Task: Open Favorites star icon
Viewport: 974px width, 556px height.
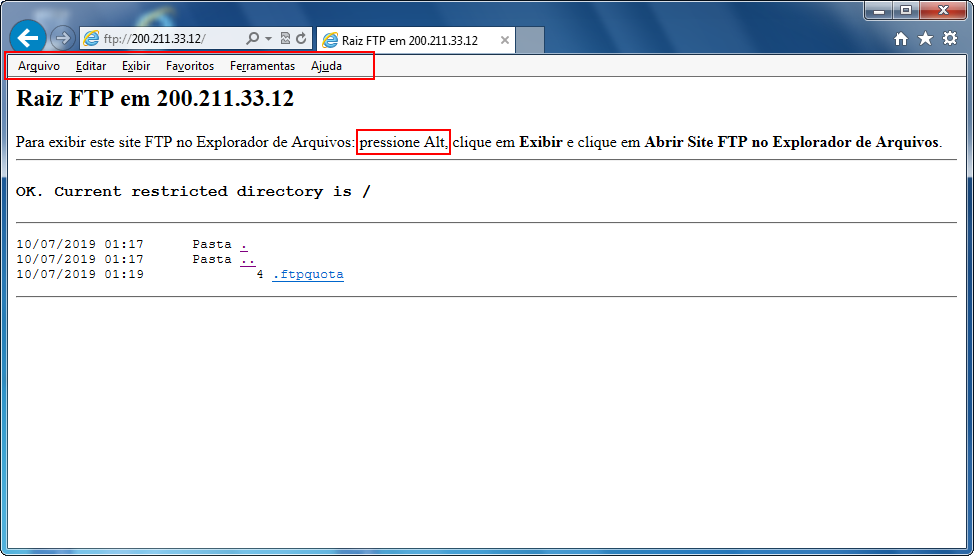Action: point(926,39)
